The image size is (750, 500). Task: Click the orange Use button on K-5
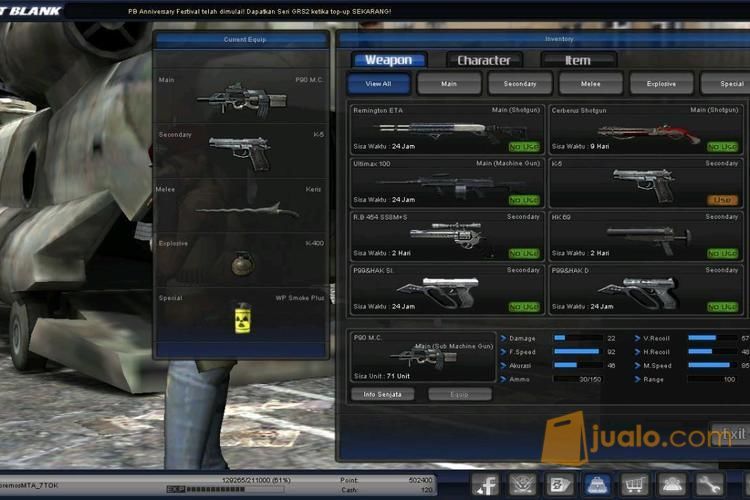pos(723,200)
